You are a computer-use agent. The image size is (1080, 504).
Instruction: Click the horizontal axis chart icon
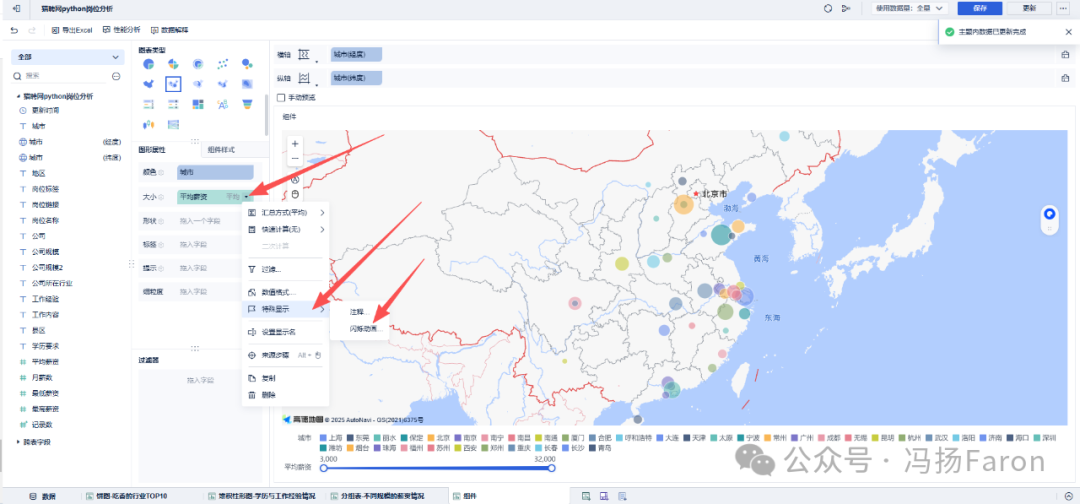[304, 55]
